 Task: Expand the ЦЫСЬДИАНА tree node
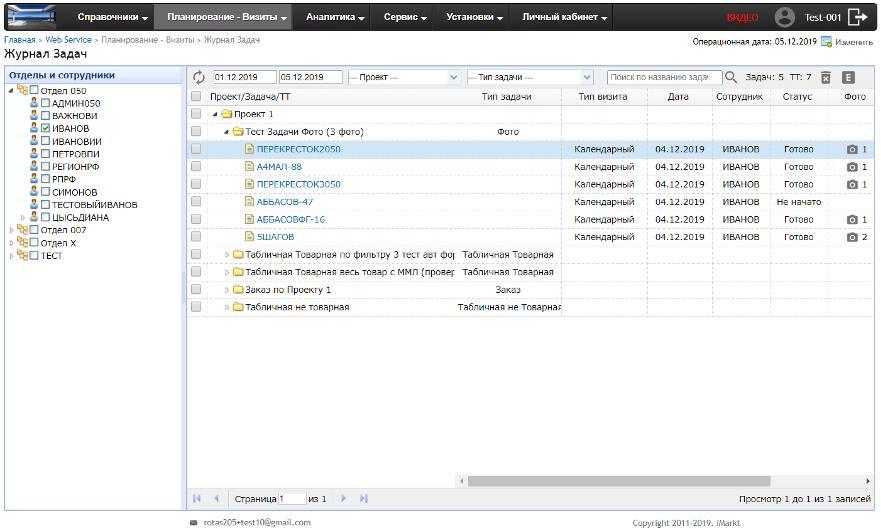coord(22,217)
